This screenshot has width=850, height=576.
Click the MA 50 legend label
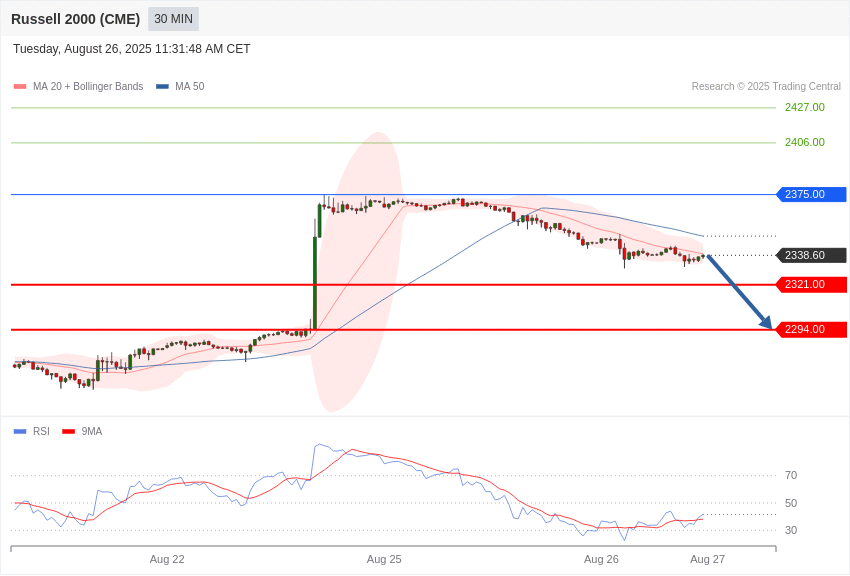click(x=190, y=87)
